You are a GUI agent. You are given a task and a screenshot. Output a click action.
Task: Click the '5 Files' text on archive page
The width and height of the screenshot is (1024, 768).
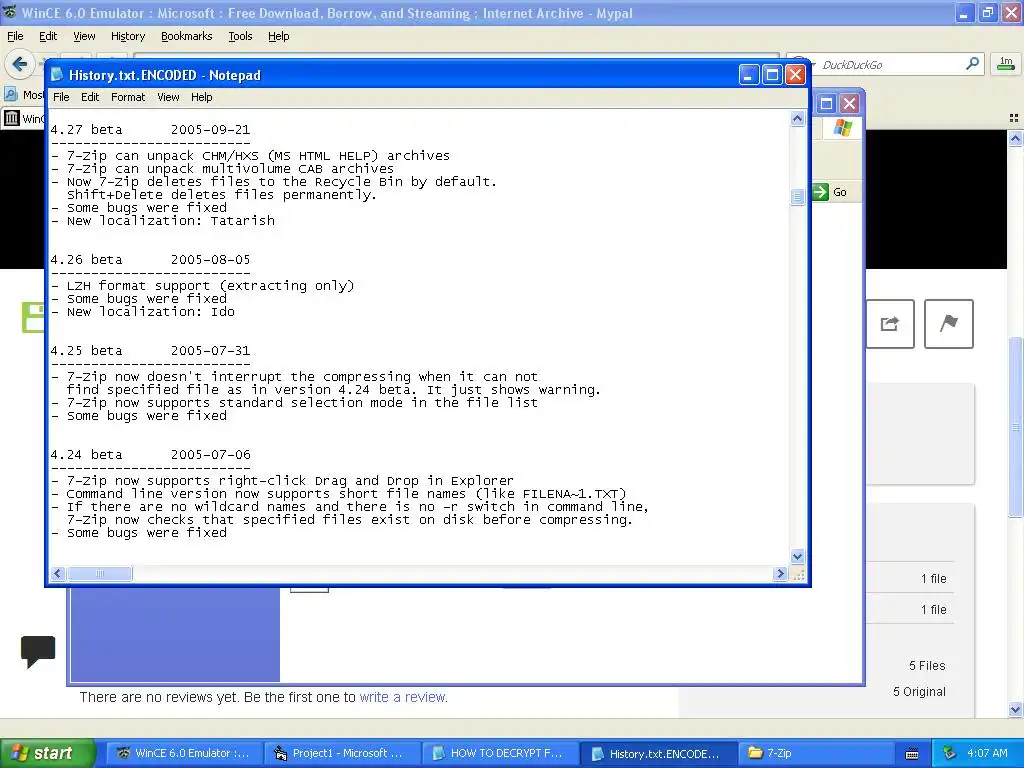(927, 665)
